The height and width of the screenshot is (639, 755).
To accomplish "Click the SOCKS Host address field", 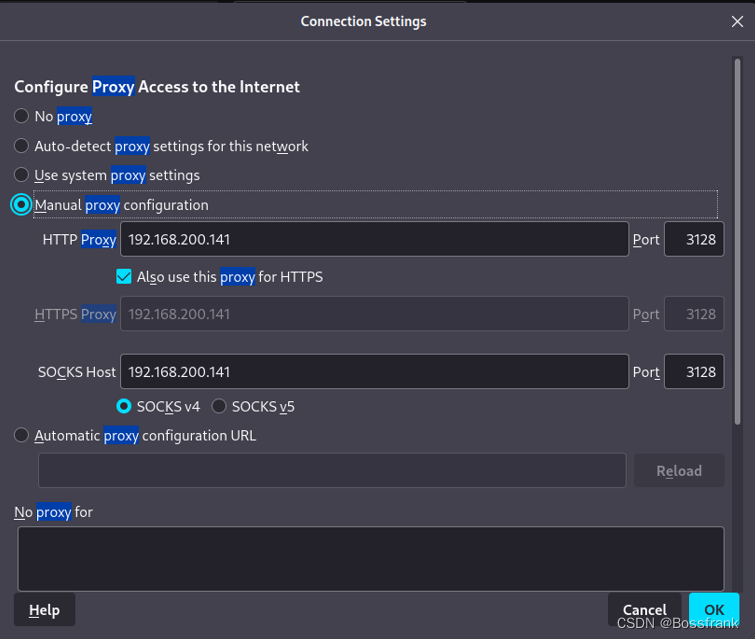I will pyautogui.click(x=374, y=371).
